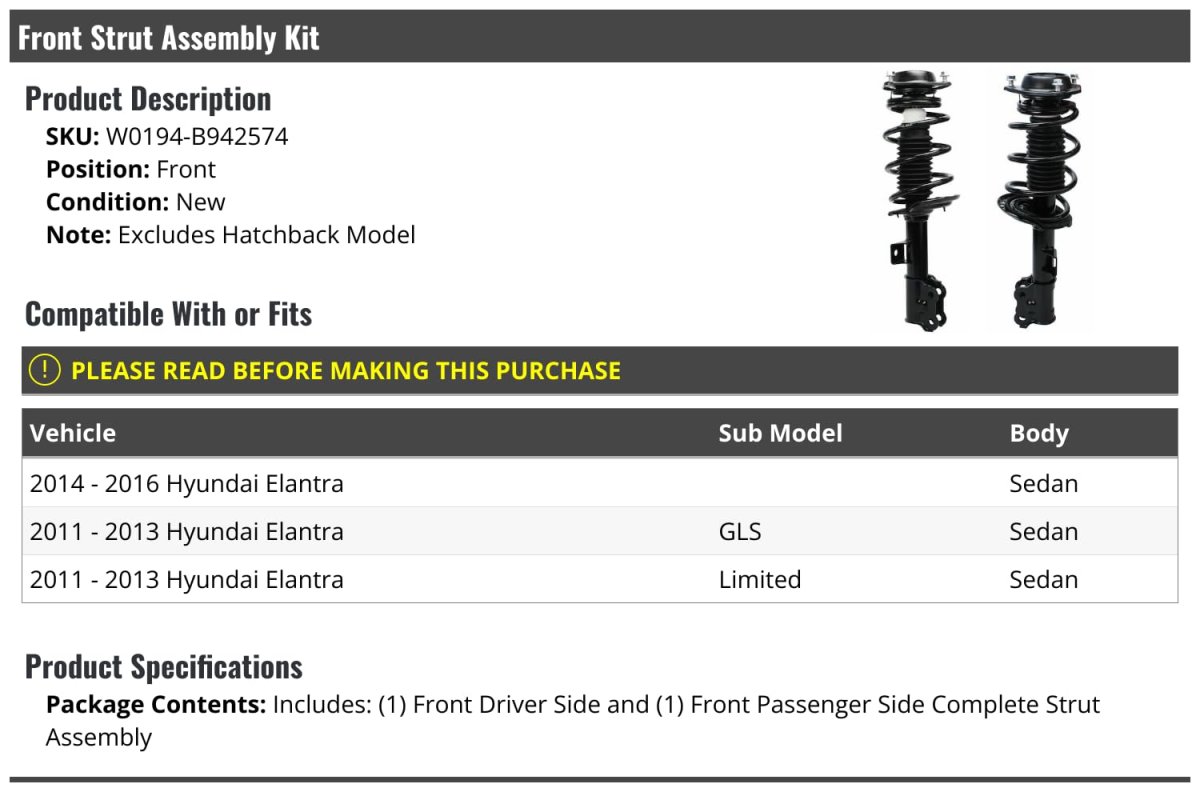This screenshot has width=1200, height=792.
Task: Click Sedan body cell in Limited row
Action: pyautogui.click(x=1044, y=580)
